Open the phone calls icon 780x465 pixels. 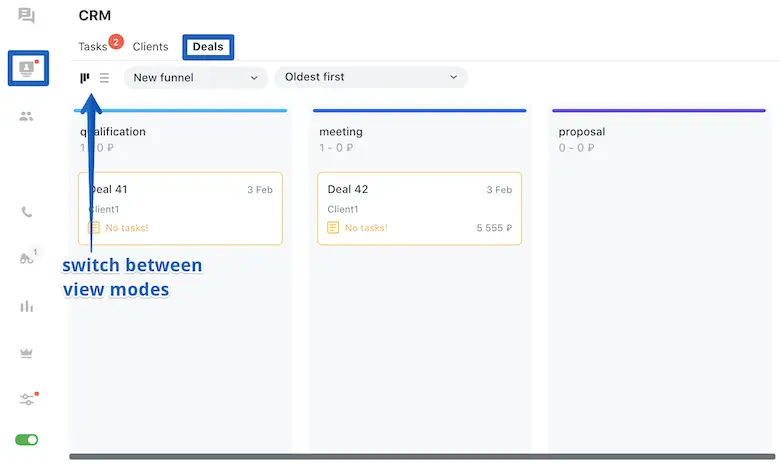pyautogui.click(x=26, y=212)
